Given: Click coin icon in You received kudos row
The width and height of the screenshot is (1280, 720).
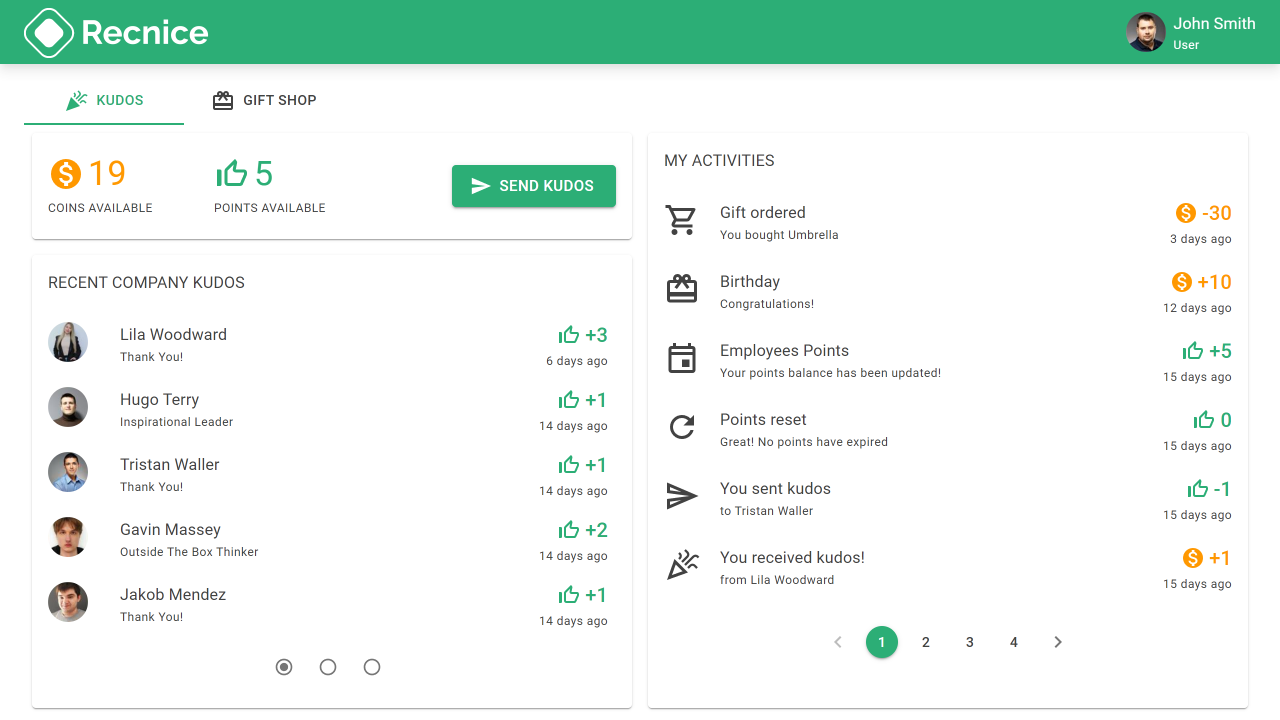Looking at the screenshot, I should point(1193,558).
